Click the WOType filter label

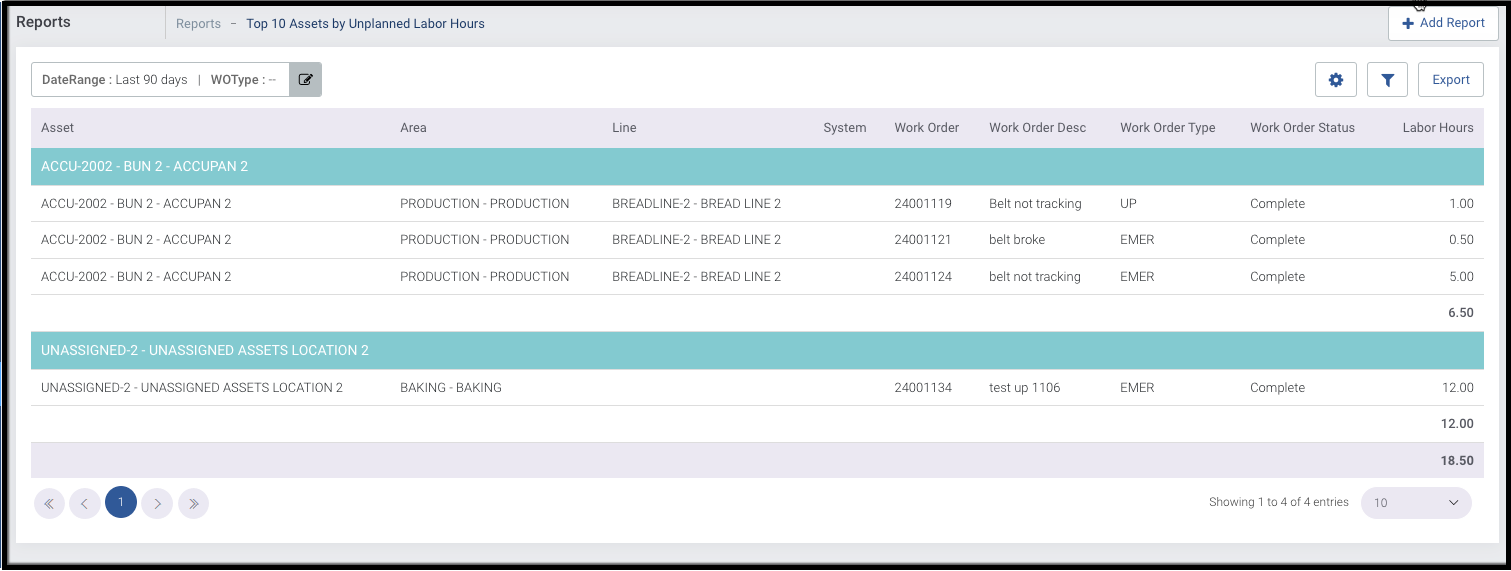(238, 80)
